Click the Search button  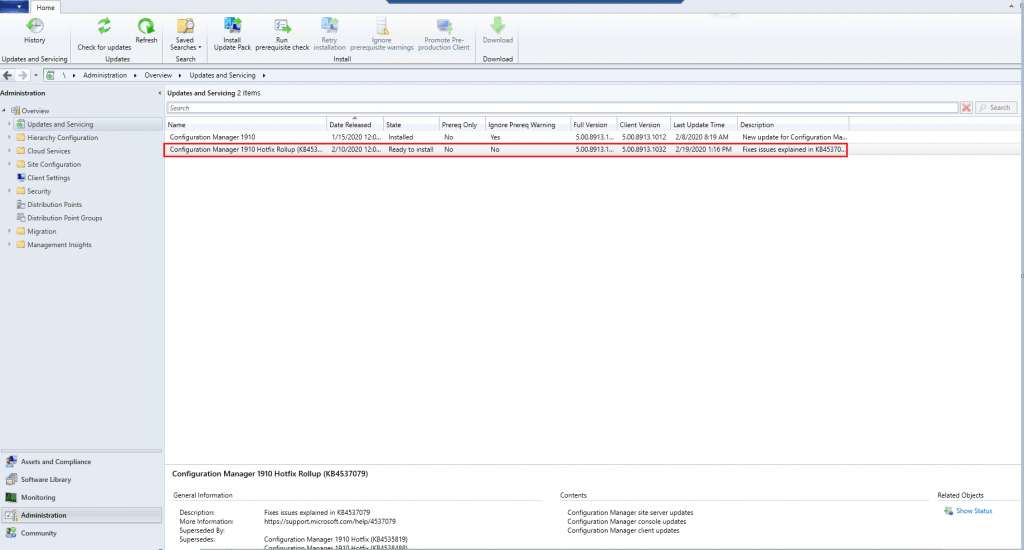point(996,108)
